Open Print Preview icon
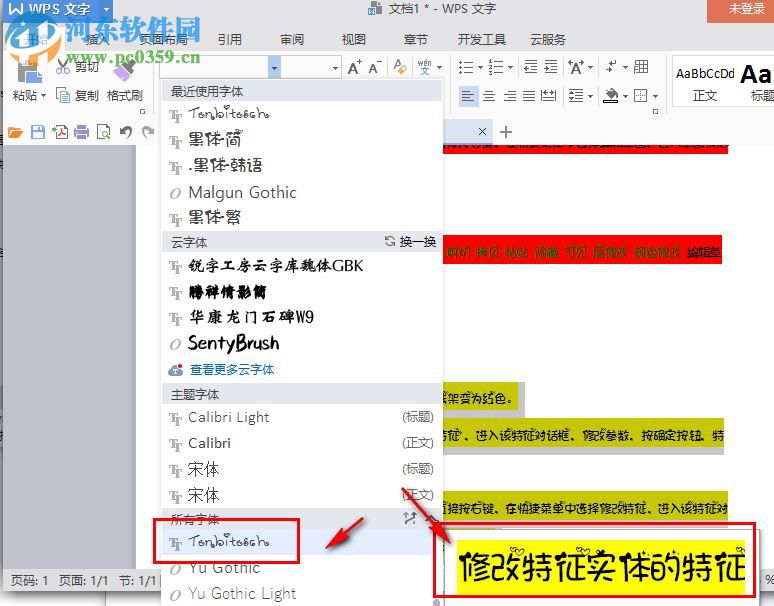 pos(104,132)
